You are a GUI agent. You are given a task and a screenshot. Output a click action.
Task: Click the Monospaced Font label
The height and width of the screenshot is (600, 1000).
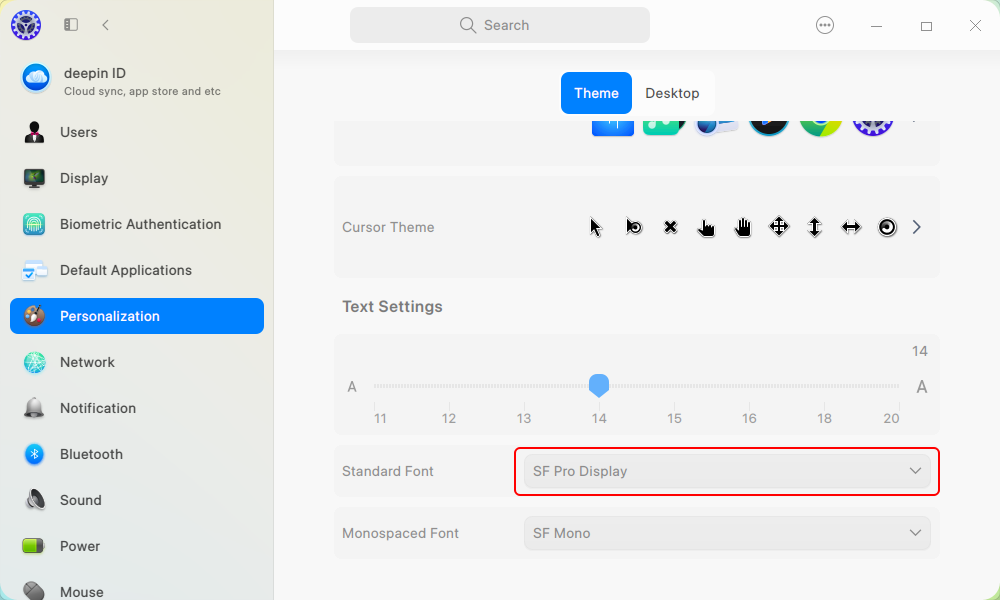(400, 533)
